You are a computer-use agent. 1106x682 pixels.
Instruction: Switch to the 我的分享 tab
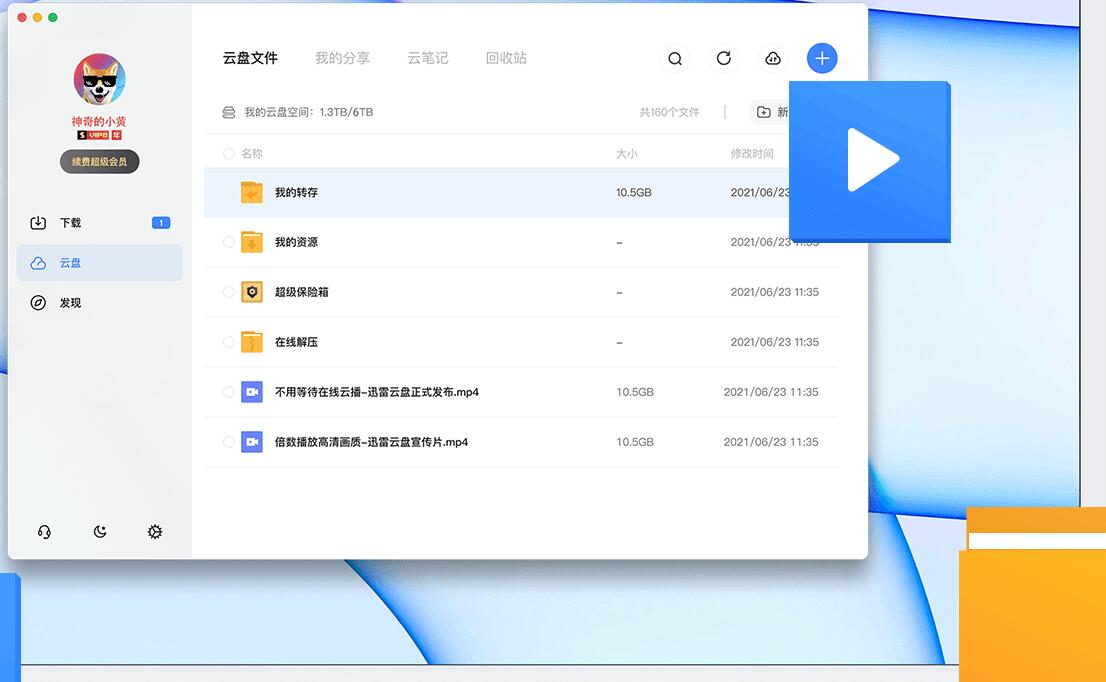(x=343, y=58)
